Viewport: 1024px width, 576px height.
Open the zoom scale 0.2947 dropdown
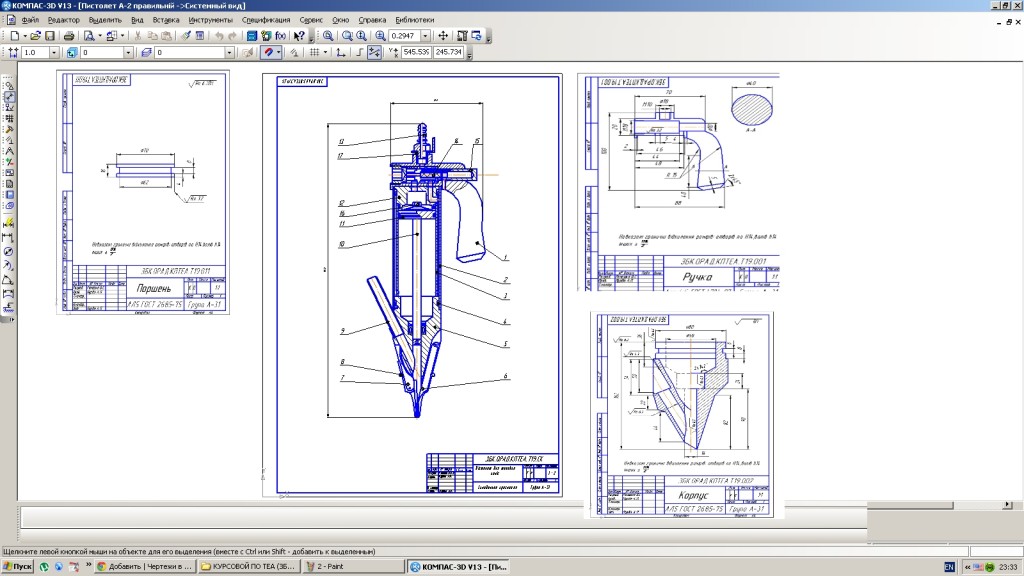tap(425, 36)
